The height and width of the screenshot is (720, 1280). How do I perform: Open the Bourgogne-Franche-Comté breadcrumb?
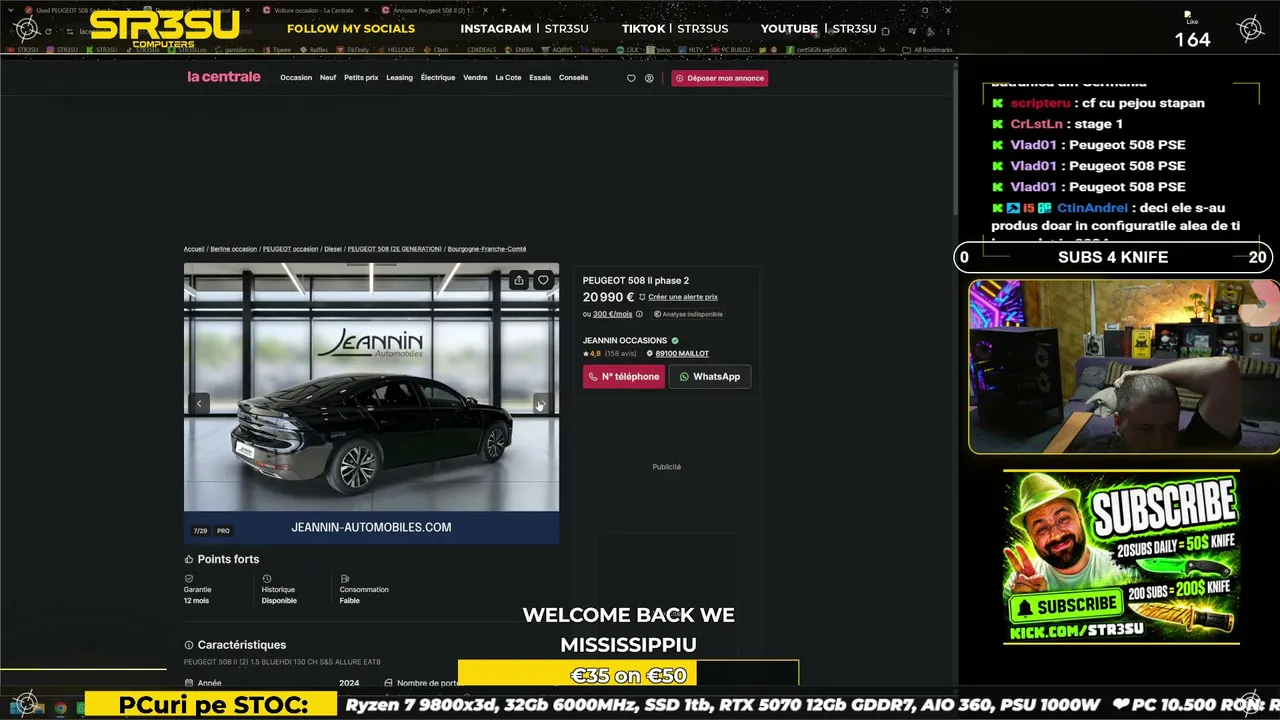point(487,249)
